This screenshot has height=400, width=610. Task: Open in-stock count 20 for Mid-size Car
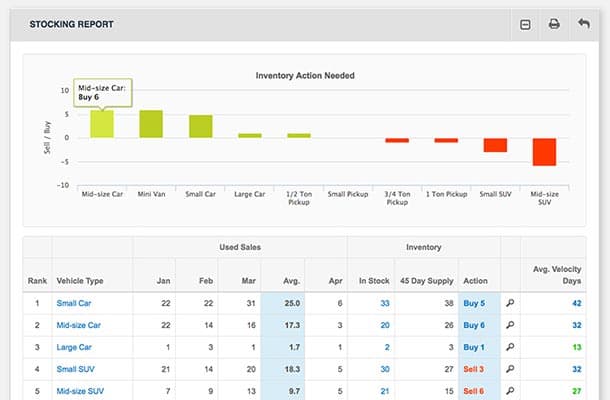385,325
